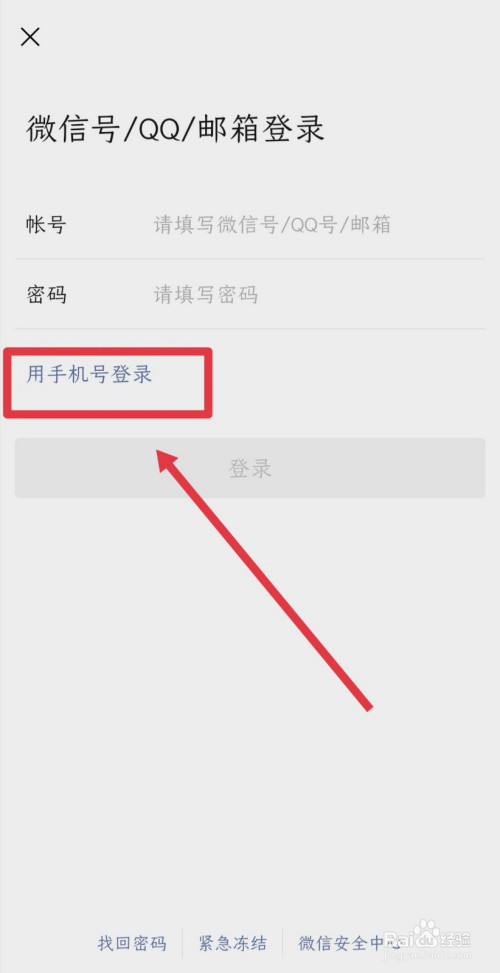
Task: Click the 帐号 label
Action: (x=46, y=225)
